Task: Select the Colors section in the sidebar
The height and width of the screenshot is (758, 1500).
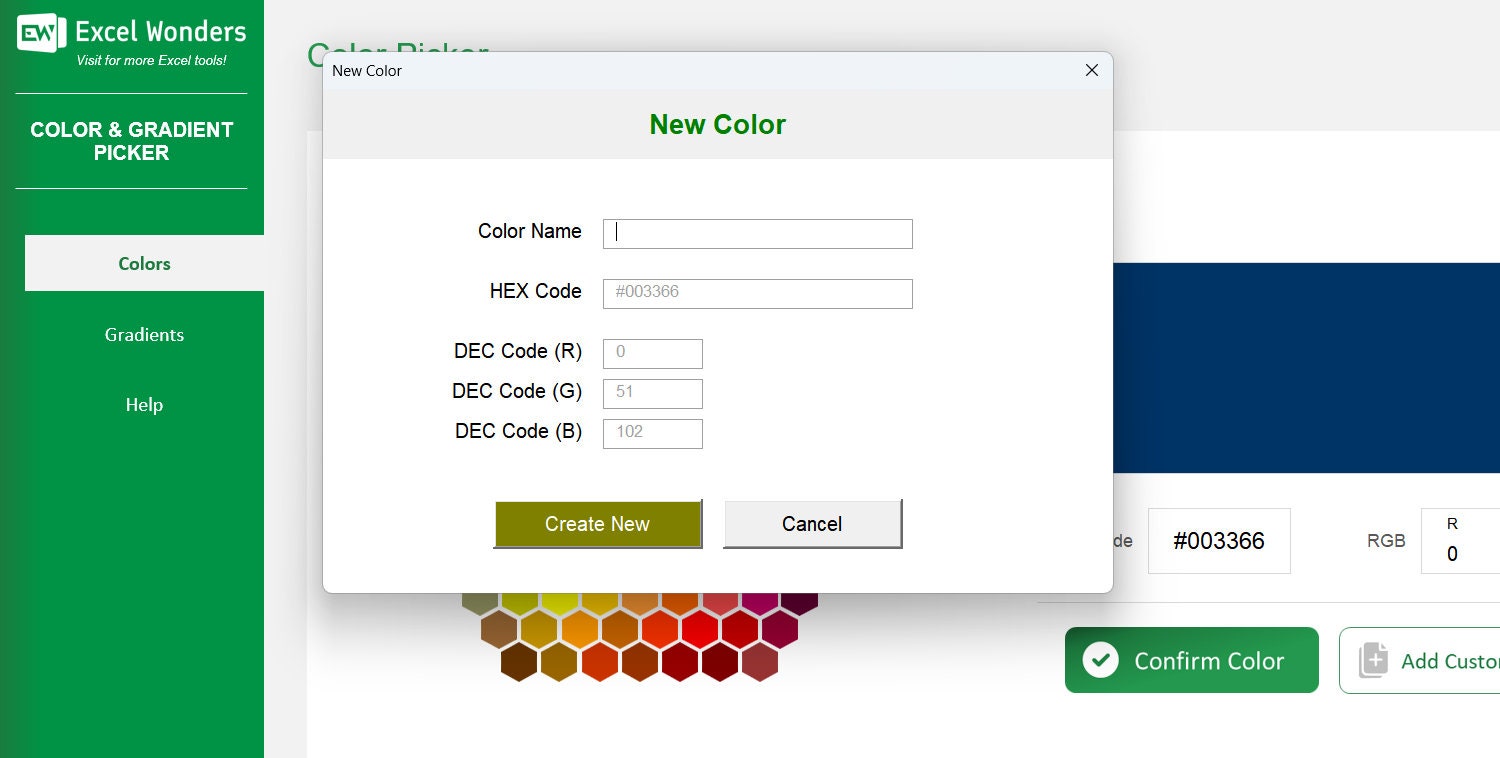Action: coord(144,263)
